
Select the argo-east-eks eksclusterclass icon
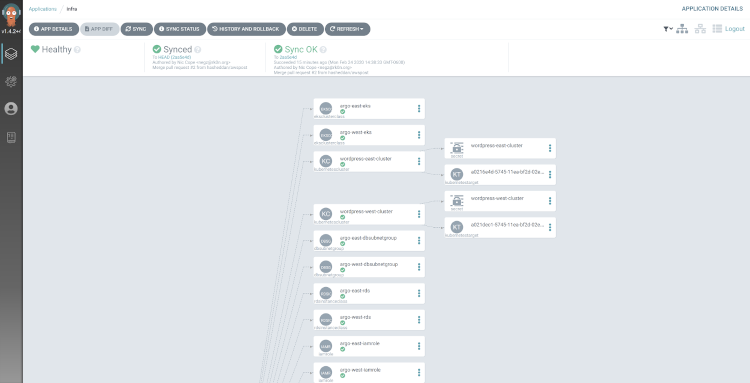point(326,109)
